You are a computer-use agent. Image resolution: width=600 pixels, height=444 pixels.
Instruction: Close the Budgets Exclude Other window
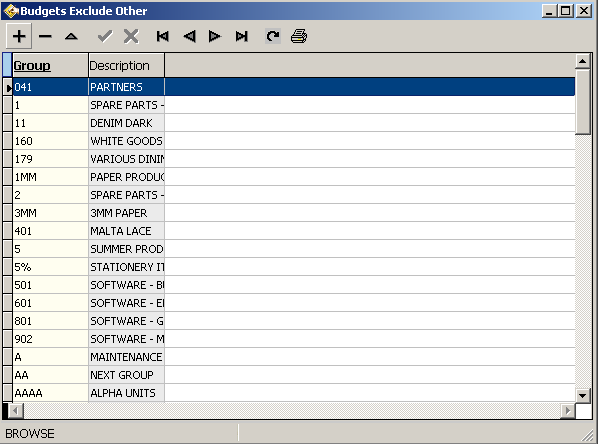tap(584, 10)
